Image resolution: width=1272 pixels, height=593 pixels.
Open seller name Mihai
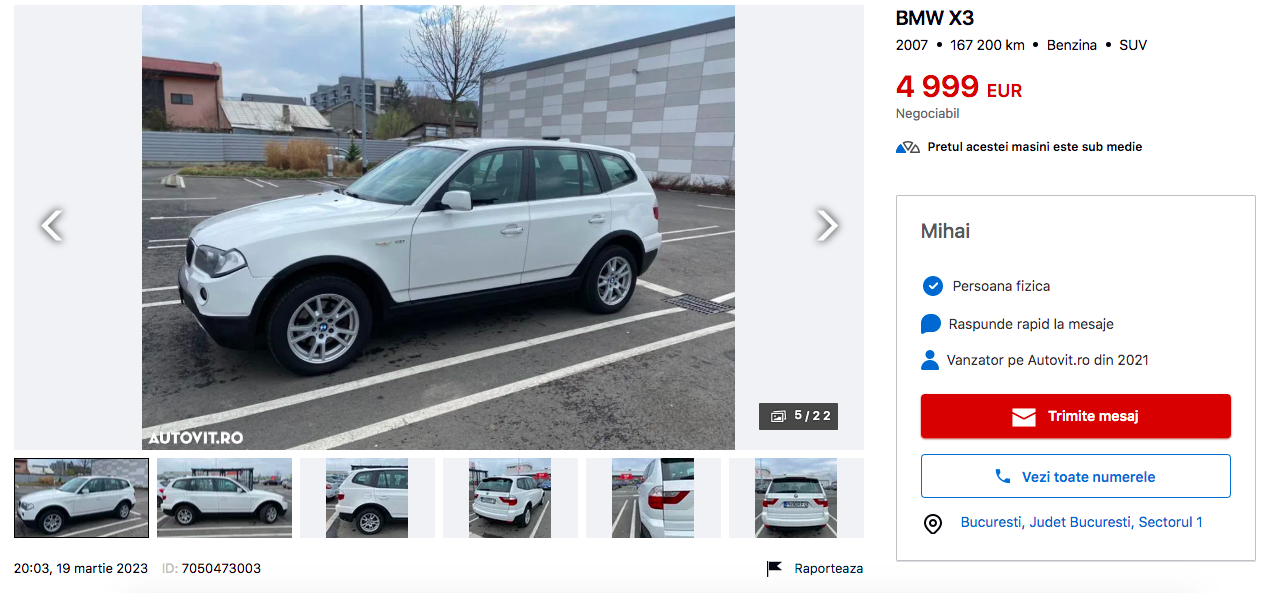click(945, 231)
